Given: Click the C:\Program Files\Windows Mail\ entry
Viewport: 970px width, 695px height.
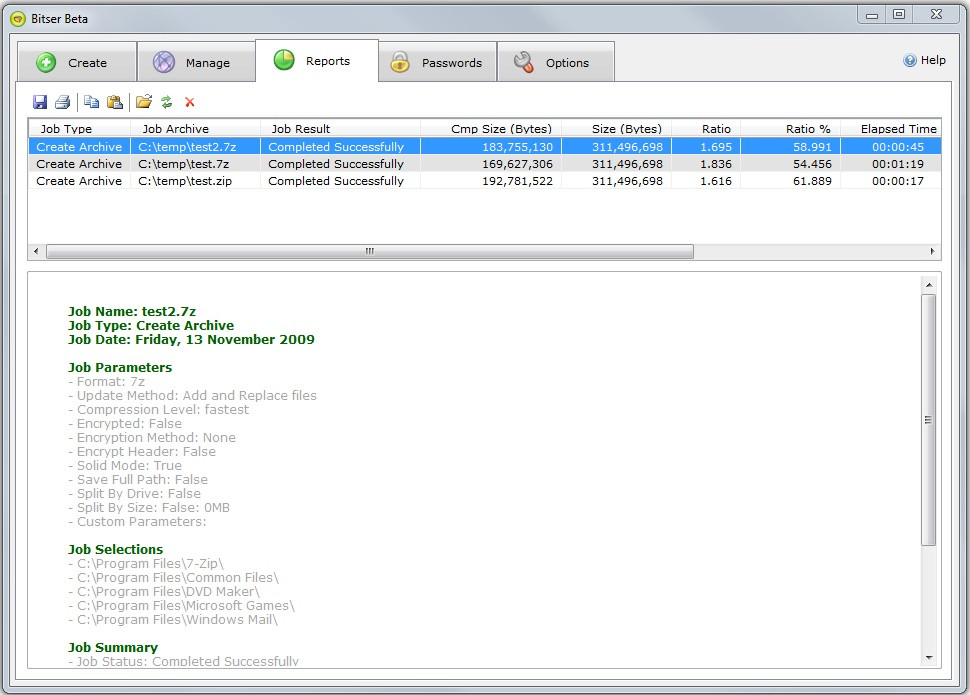Looking at the screenshot, I should (173, 619).
